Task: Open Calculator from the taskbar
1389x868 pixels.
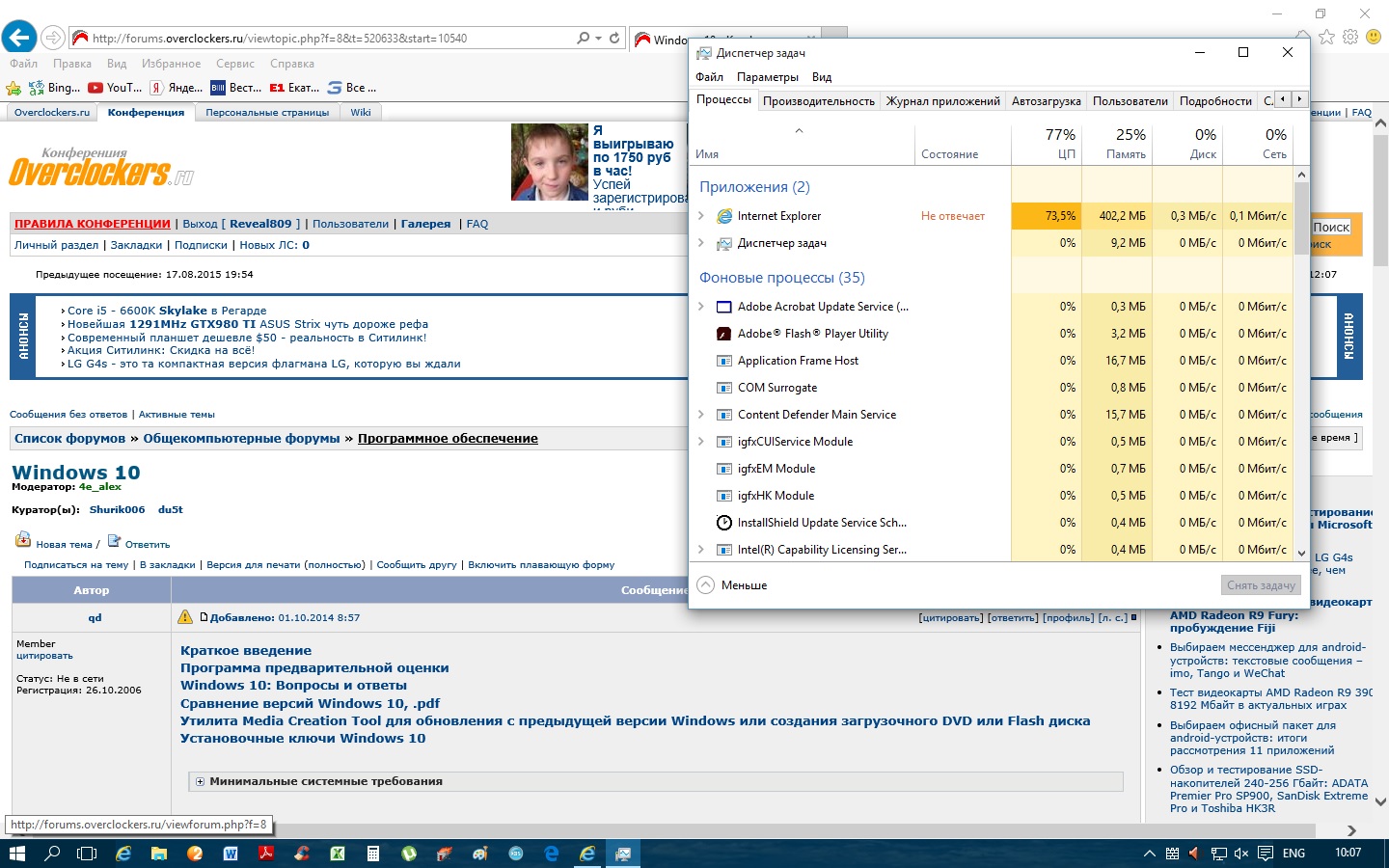Action: click(x=373, y=854)
